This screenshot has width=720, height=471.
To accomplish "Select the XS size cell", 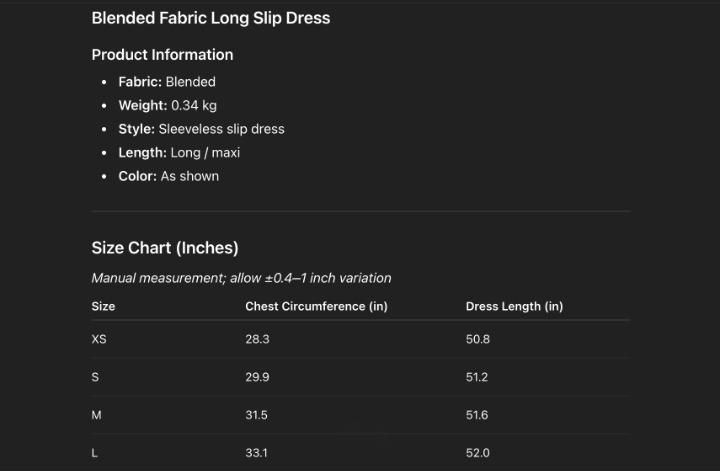I will click(99, 339).
